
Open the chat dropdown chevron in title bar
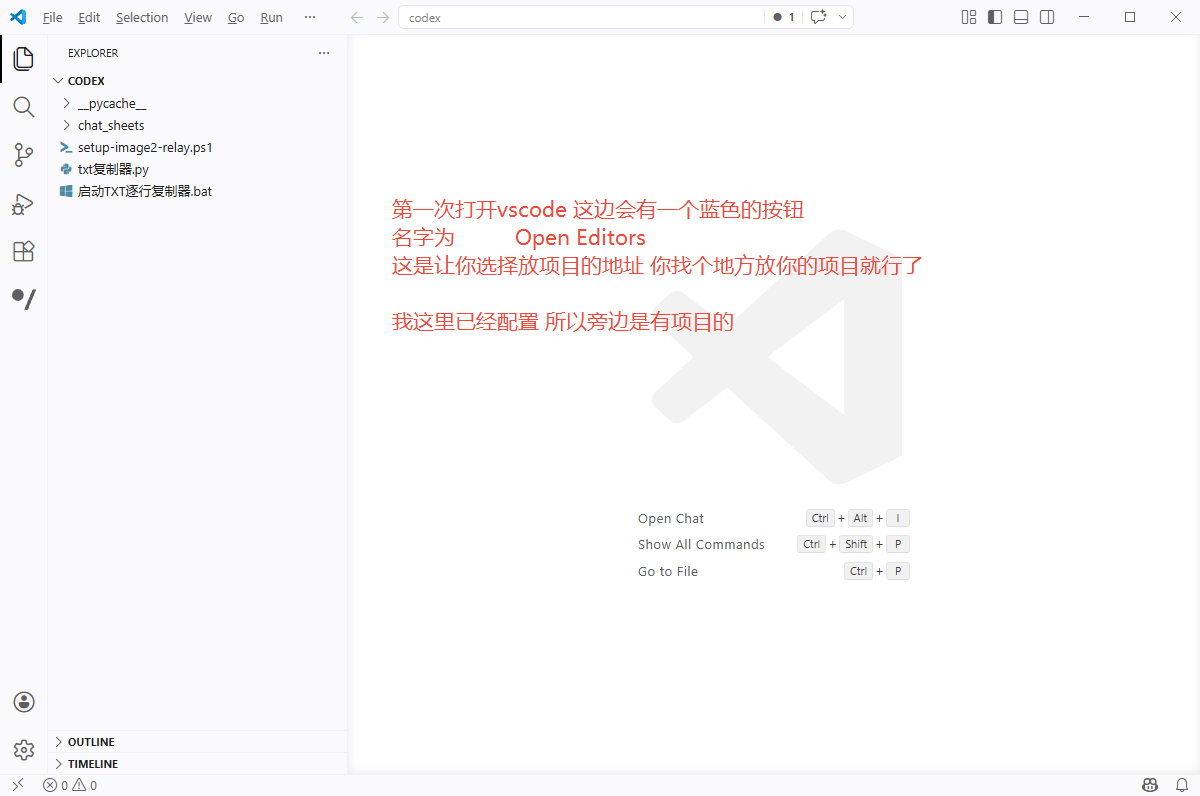click(x=843, y=17)
